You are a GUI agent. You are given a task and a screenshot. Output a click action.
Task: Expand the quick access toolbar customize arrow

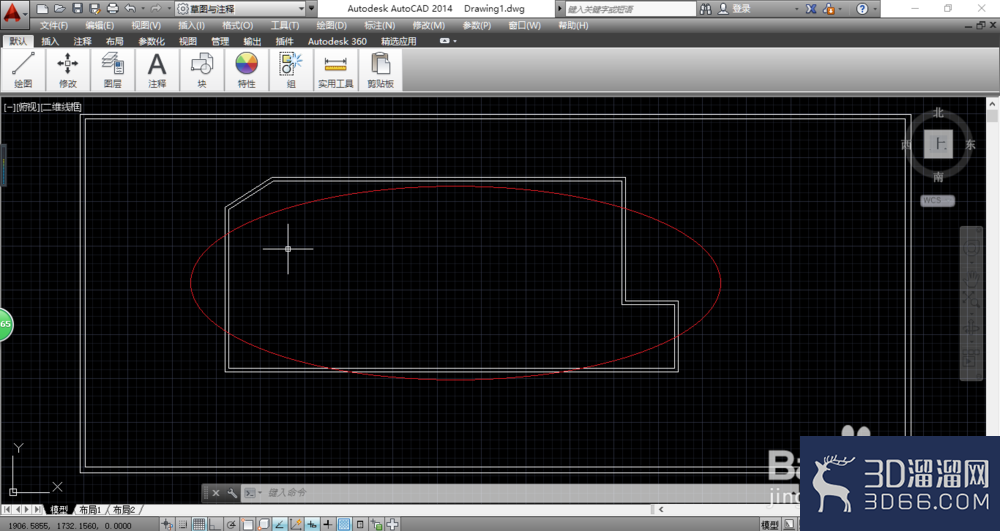click(x=311, y=9)
